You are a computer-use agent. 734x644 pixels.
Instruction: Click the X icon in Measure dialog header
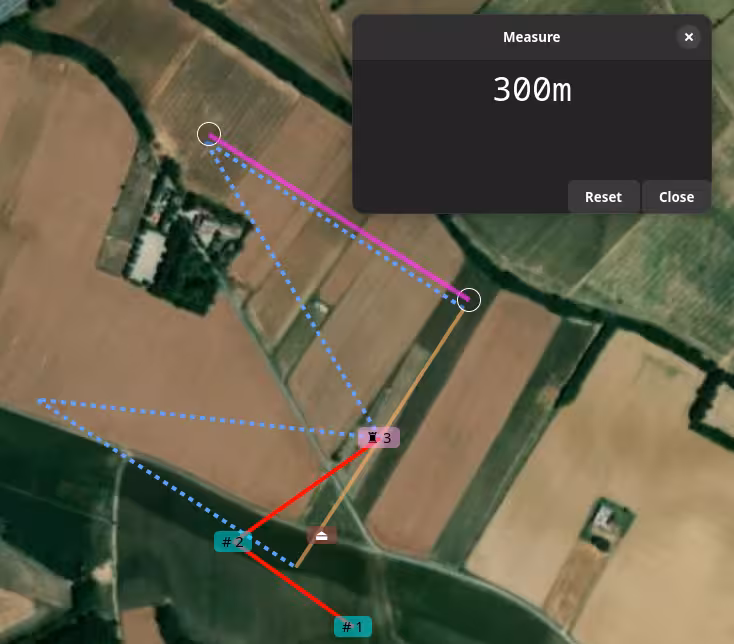click(688, 37)
